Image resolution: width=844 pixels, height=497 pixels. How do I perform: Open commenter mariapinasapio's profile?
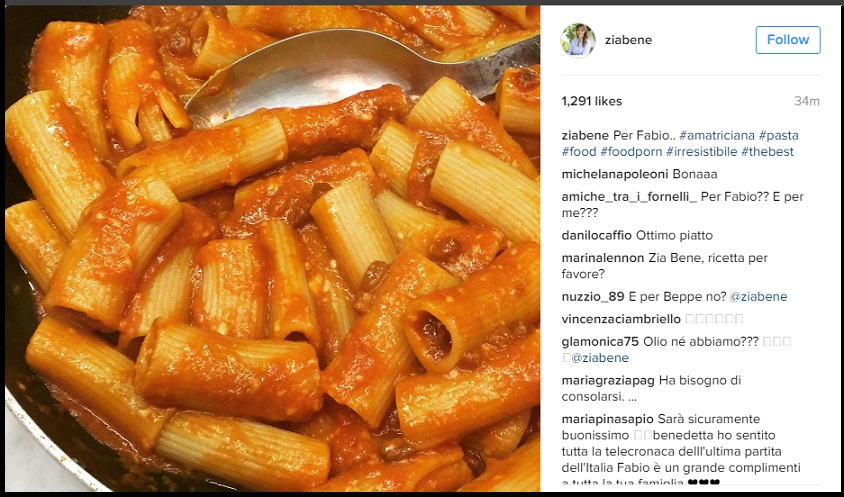[607, 419]
